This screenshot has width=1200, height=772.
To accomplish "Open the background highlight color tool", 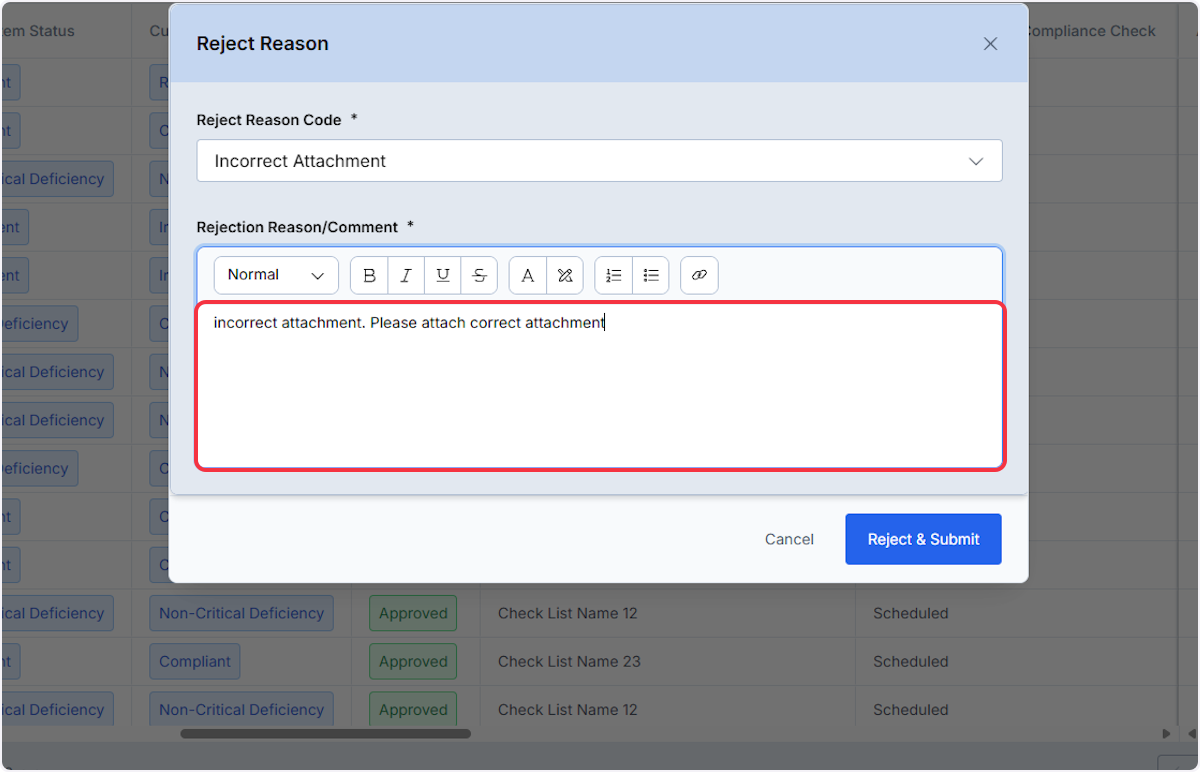I will [x=565, y=275].
